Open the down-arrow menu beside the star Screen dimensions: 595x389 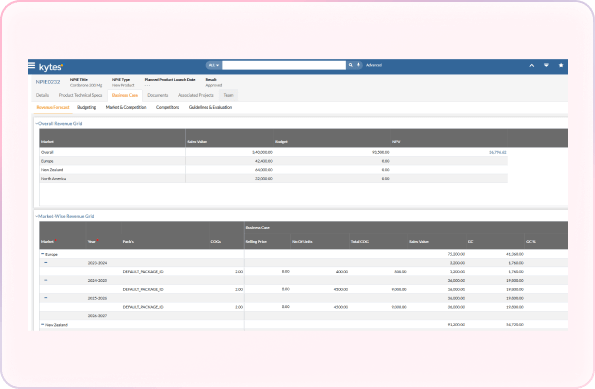coord(546,65)
